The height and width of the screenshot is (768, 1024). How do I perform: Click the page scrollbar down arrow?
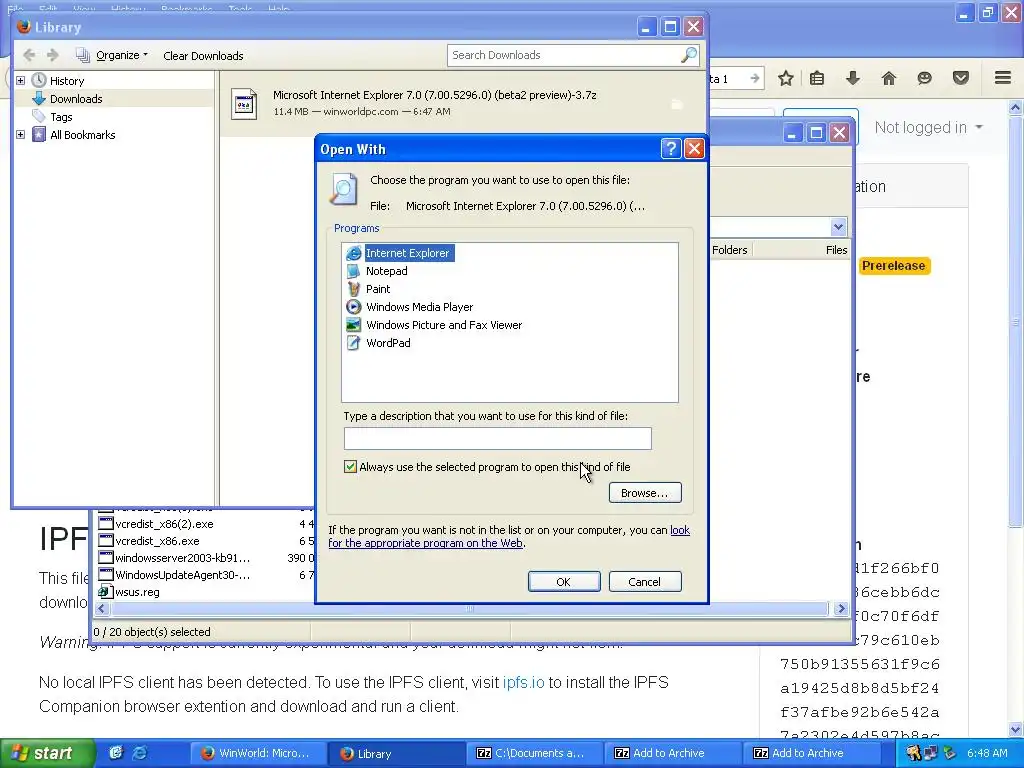click(1016, 728)
